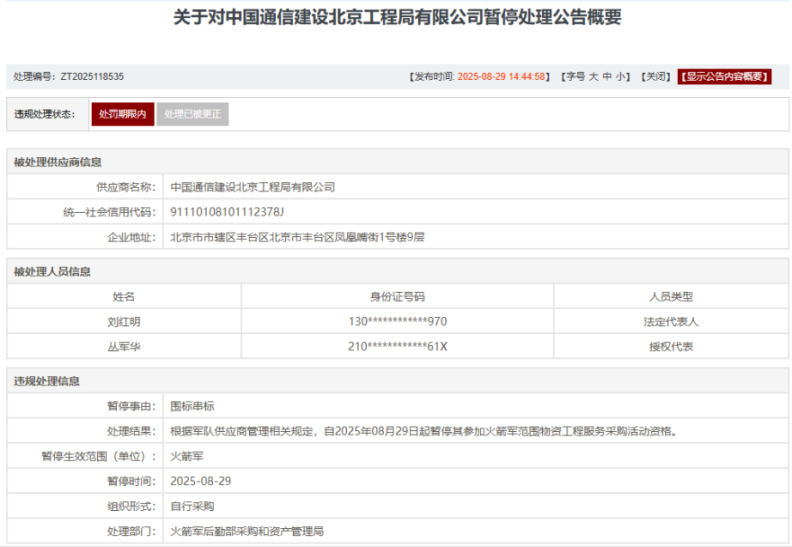Click the 显示公告内容概要 button
Screen dimensions: 792x547
click(x=724, y=77)
